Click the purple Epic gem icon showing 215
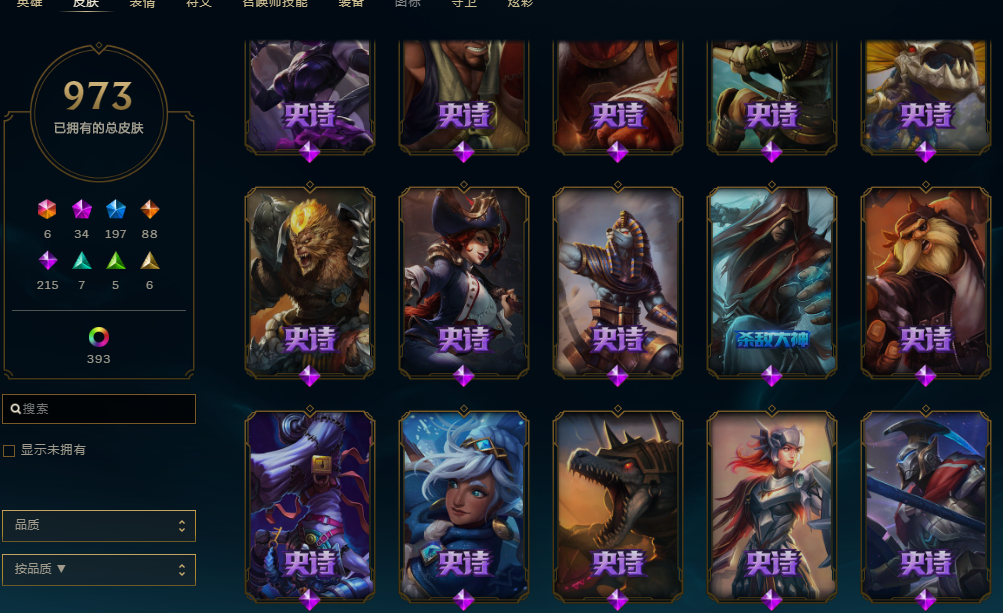The height and width of the screenshot is (613, 1003). (x=48, y=260)
